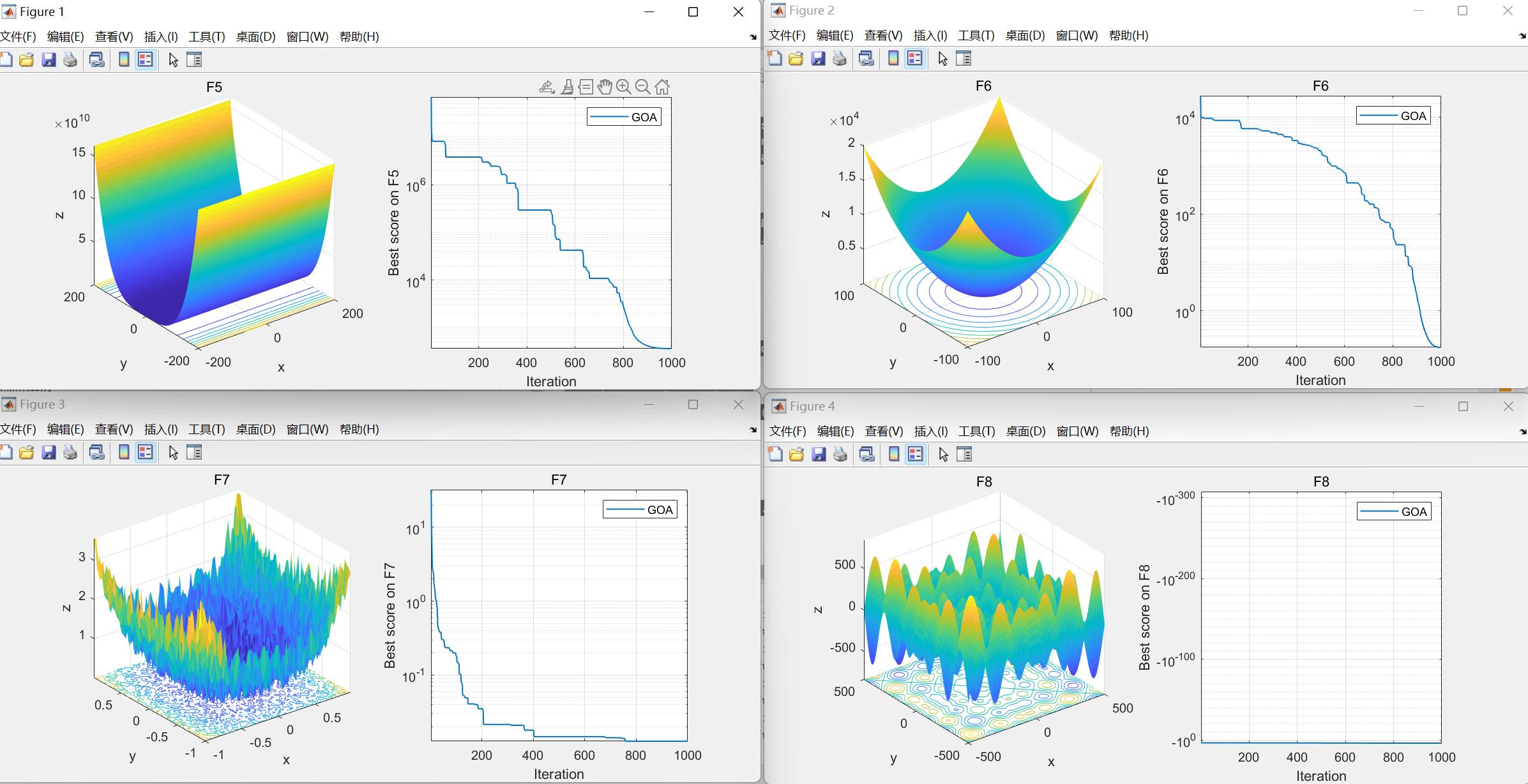
Task: Click the Link Plot icon in Figure 1's toolbar
Action: pos(97,59)
